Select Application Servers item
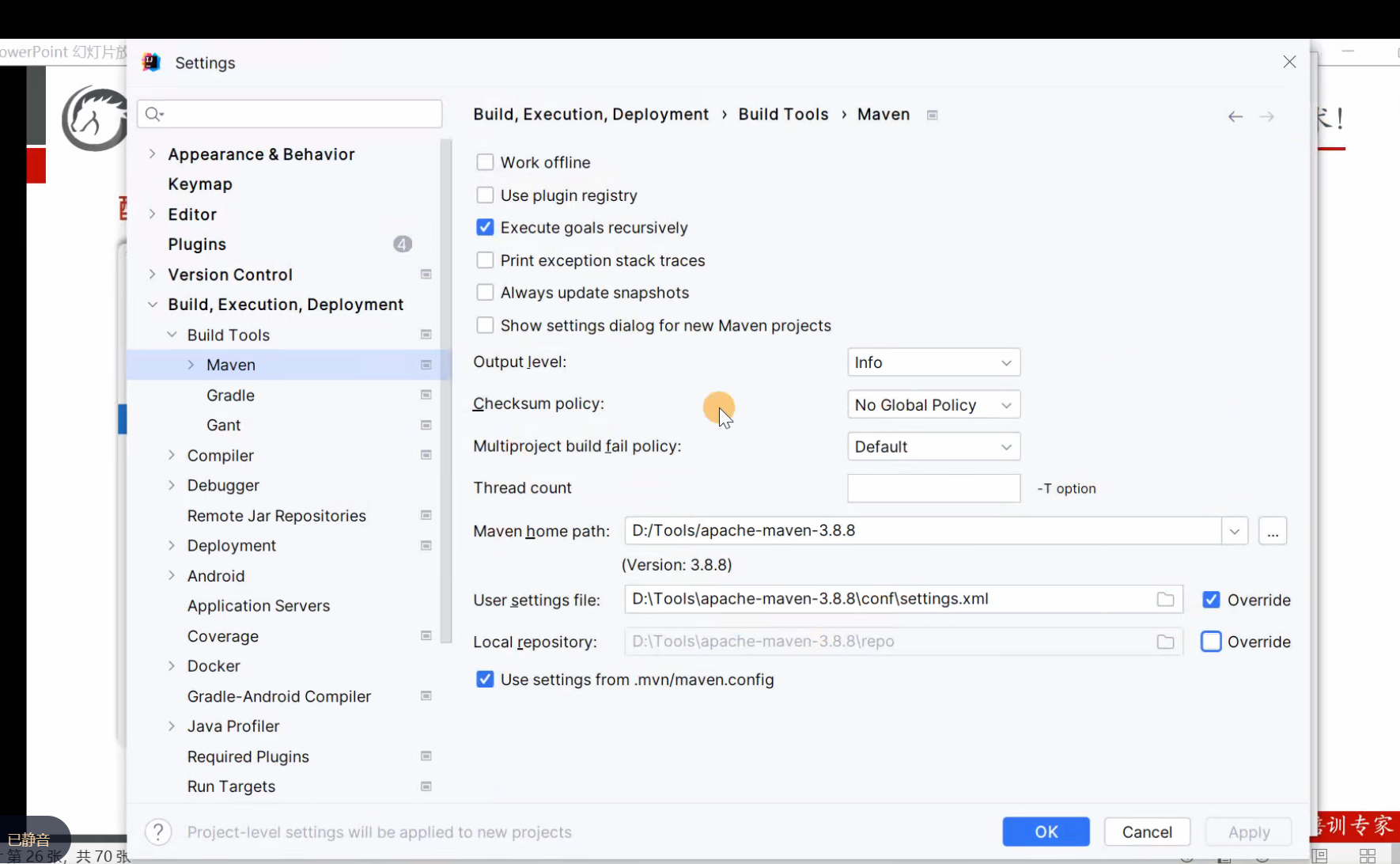Image resolution: width=1400 pixels, height=864 pixels. tap(259, 606)
